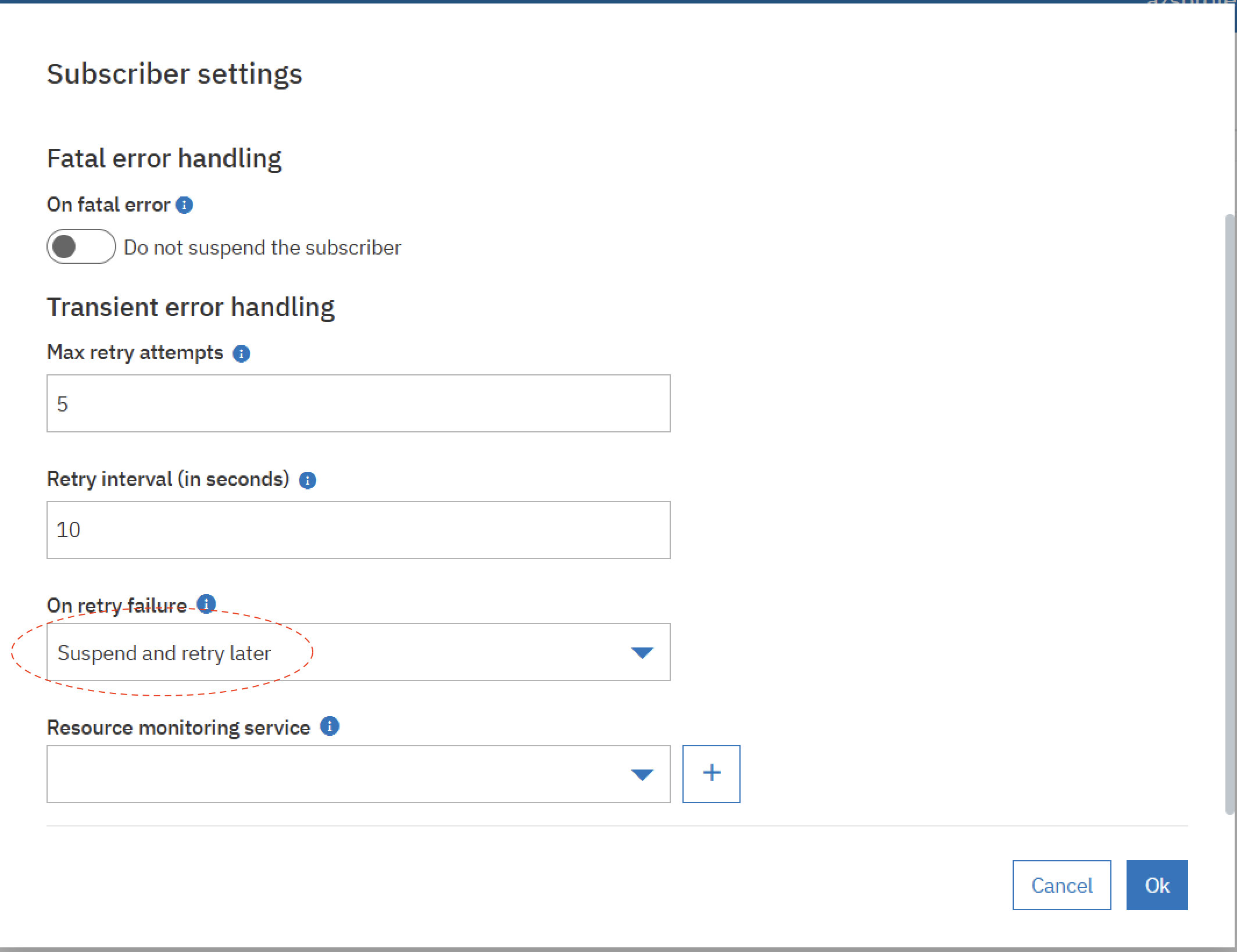The width and height of the screenshot is (1237, 952).
Task: Expand the Resource monitoring service dropdown
Action: pos(642,774)
